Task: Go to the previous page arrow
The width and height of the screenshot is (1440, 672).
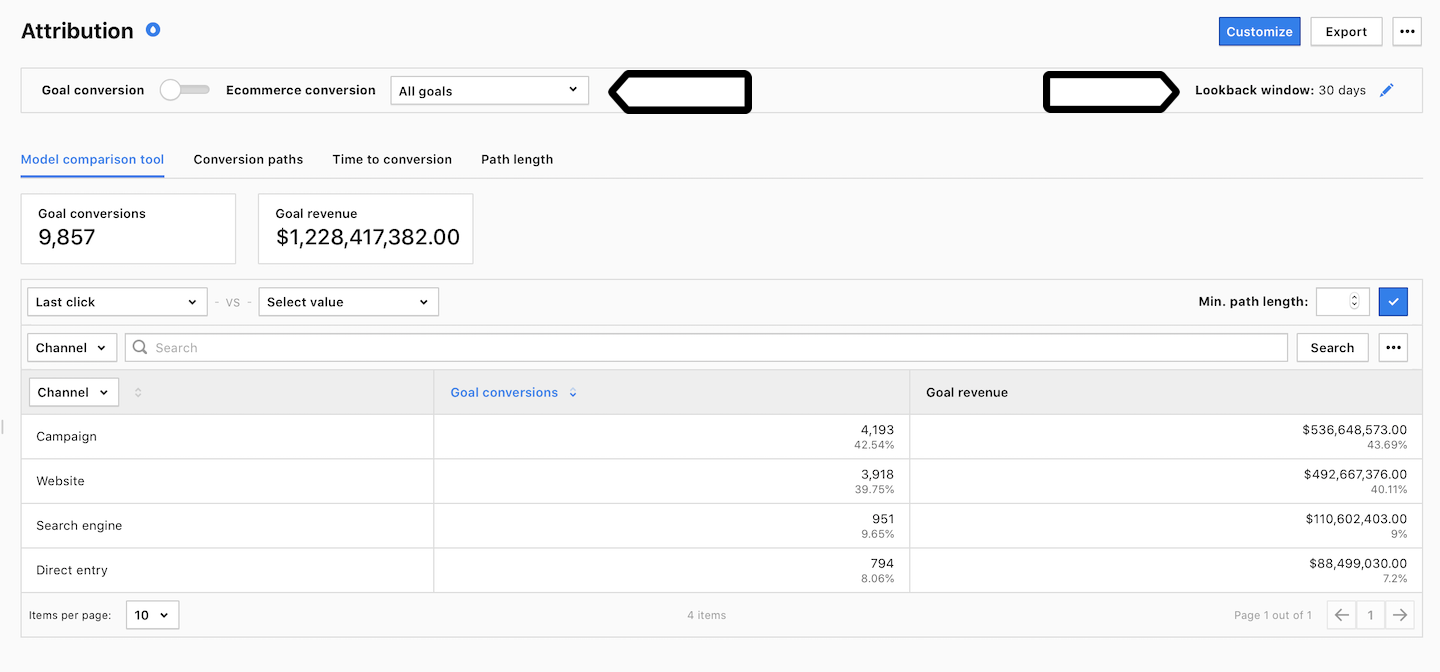Action: pos(1342,615)
